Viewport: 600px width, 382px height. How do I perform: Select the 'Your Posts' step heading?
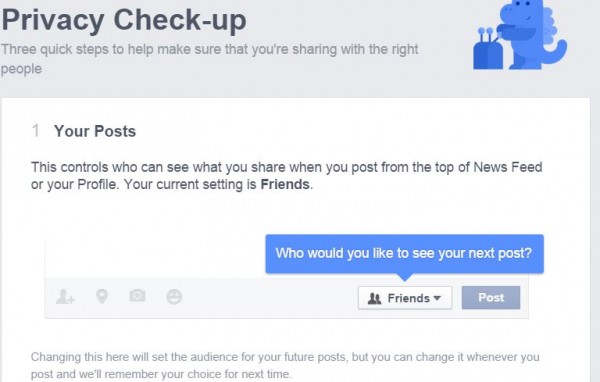(x=95, y=131)
